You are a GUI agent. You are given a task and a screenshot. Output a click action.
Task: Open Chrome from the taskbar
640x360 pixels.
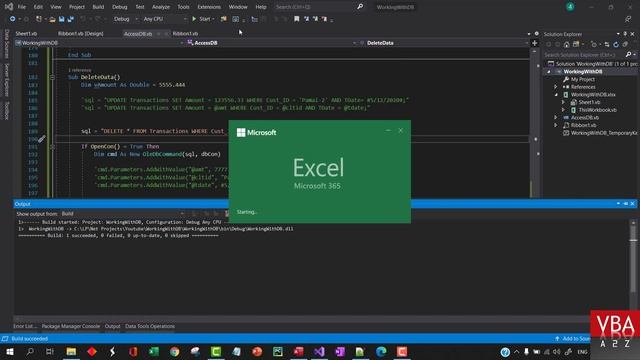point(175,351)
